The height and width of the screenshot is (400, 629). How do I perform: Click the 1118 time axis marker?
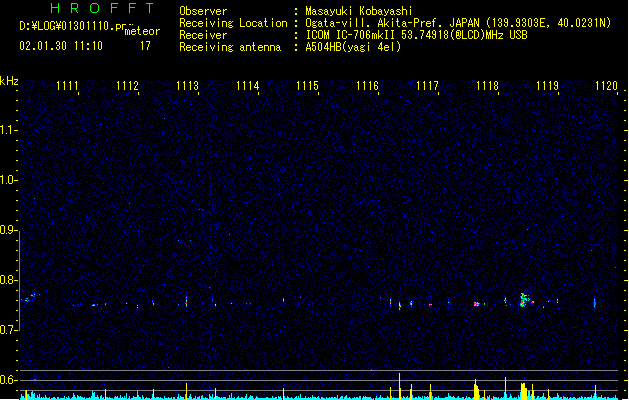click(x=487, y=86)
